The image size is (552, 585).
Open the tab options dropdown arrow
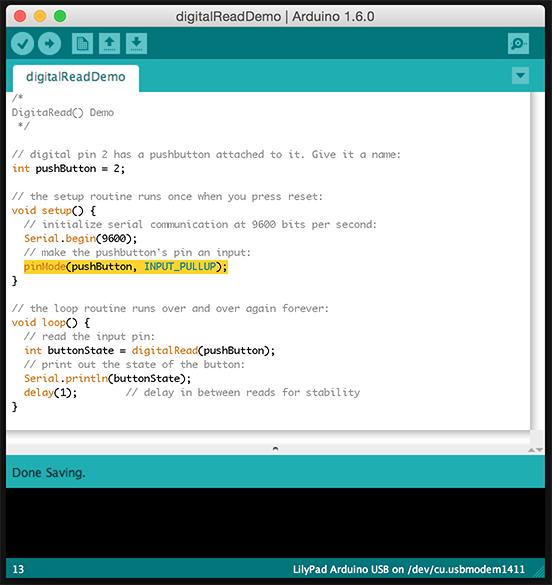pos(520,76)
